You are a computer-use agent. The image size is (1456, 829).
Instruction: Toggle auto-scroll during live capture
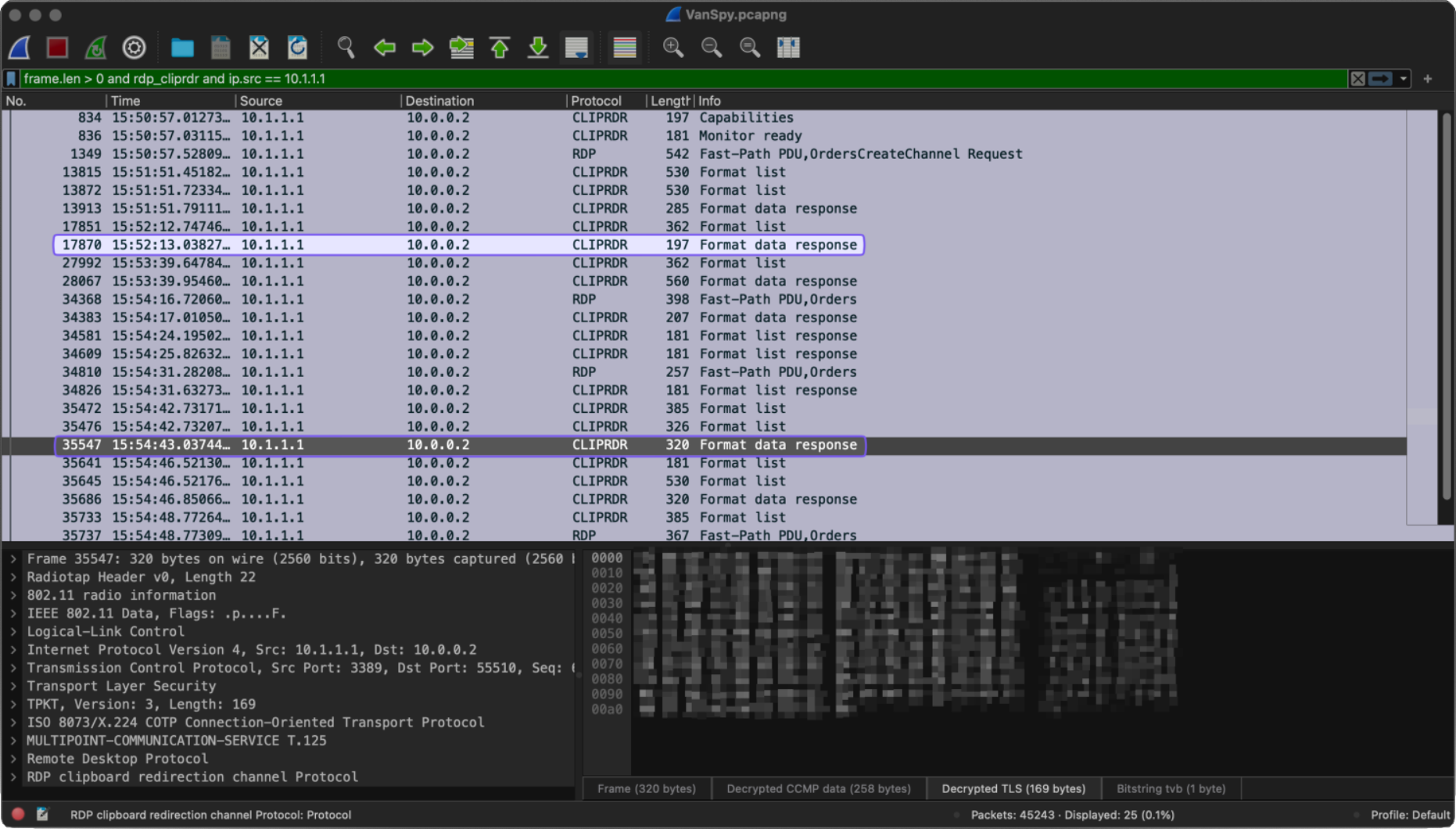tap(576, 48)
